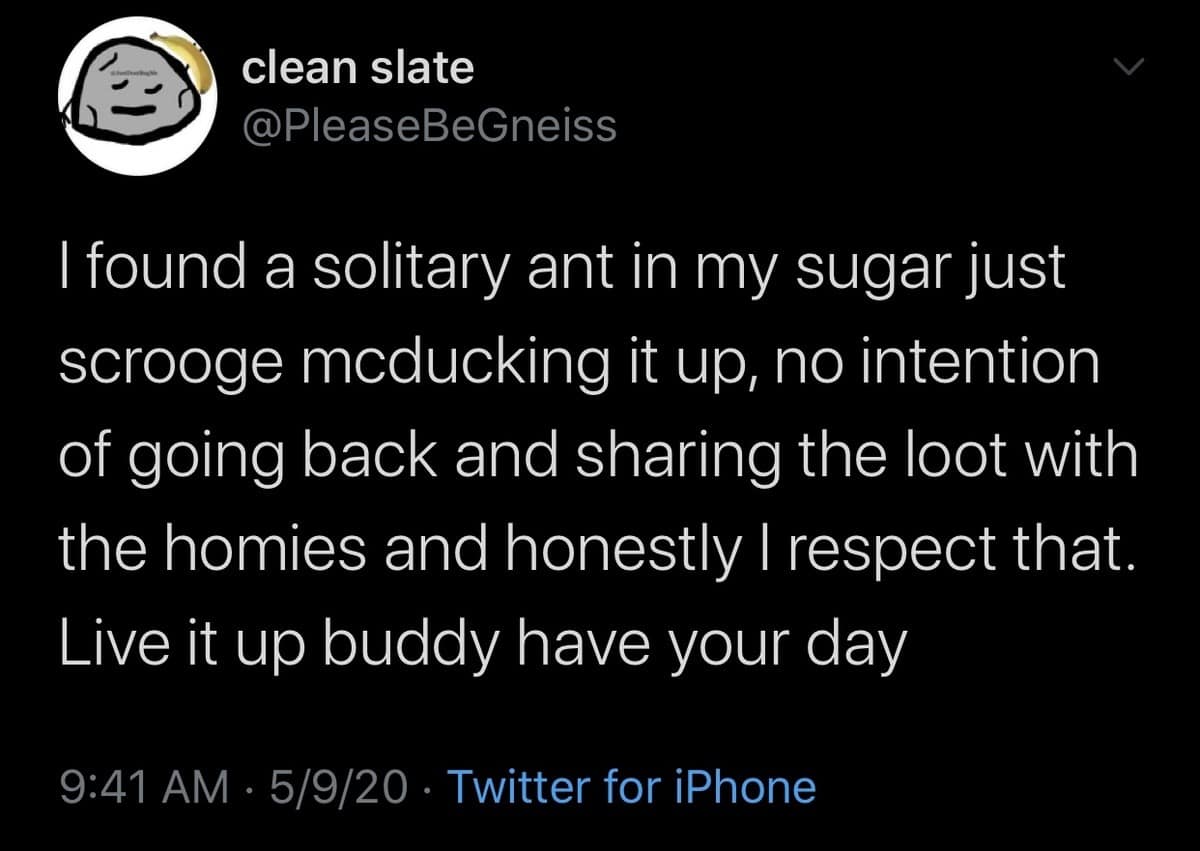Expand the tweet options chevron
The image size is (1200, 851).
click(1127, 68)
